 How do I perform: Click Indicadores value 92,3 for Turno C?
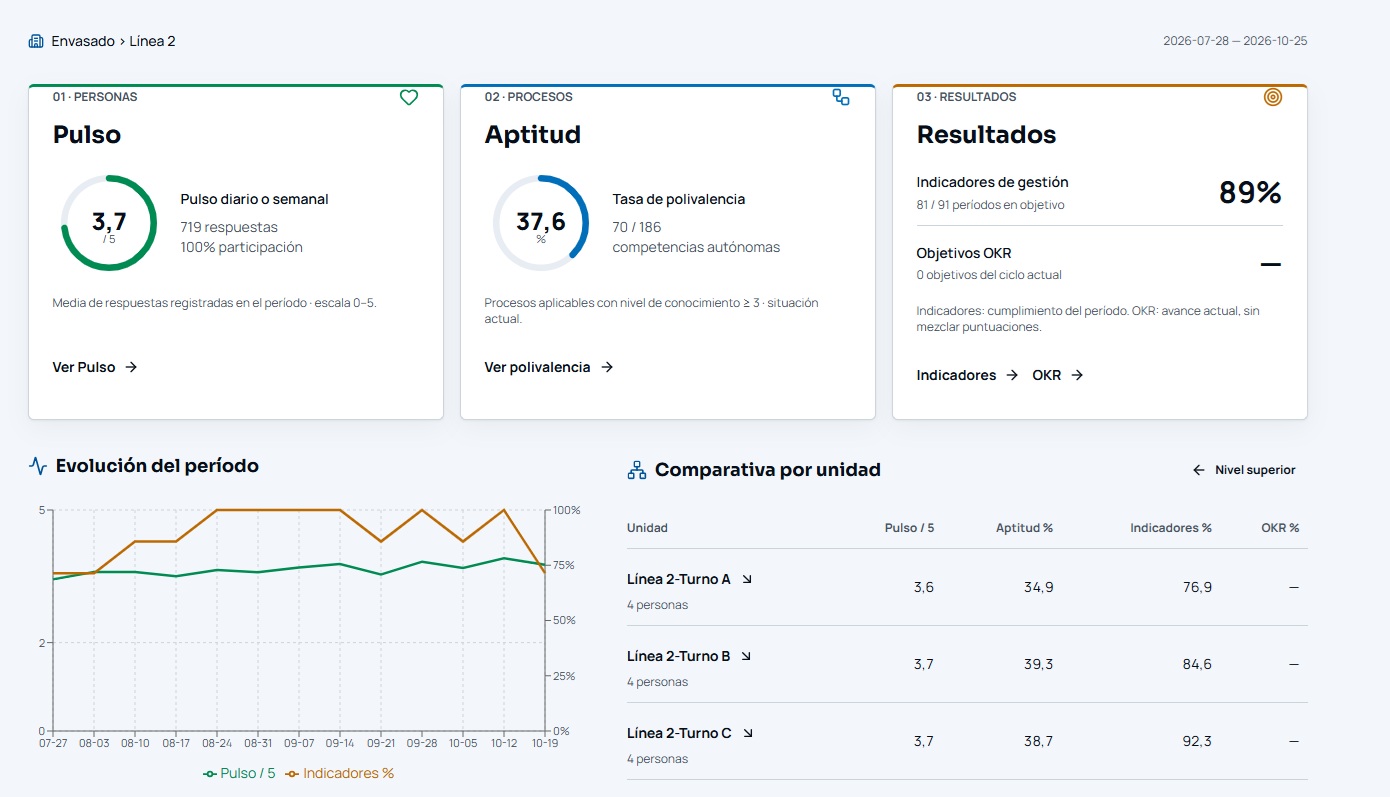point(1197,741)
